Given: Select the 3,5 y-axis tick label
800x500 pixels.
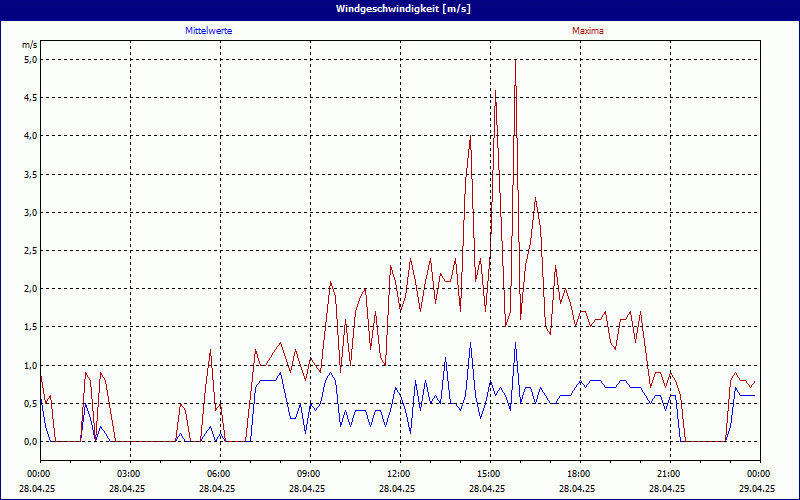Looking at the screenshot, I should (x=30, y=174).
